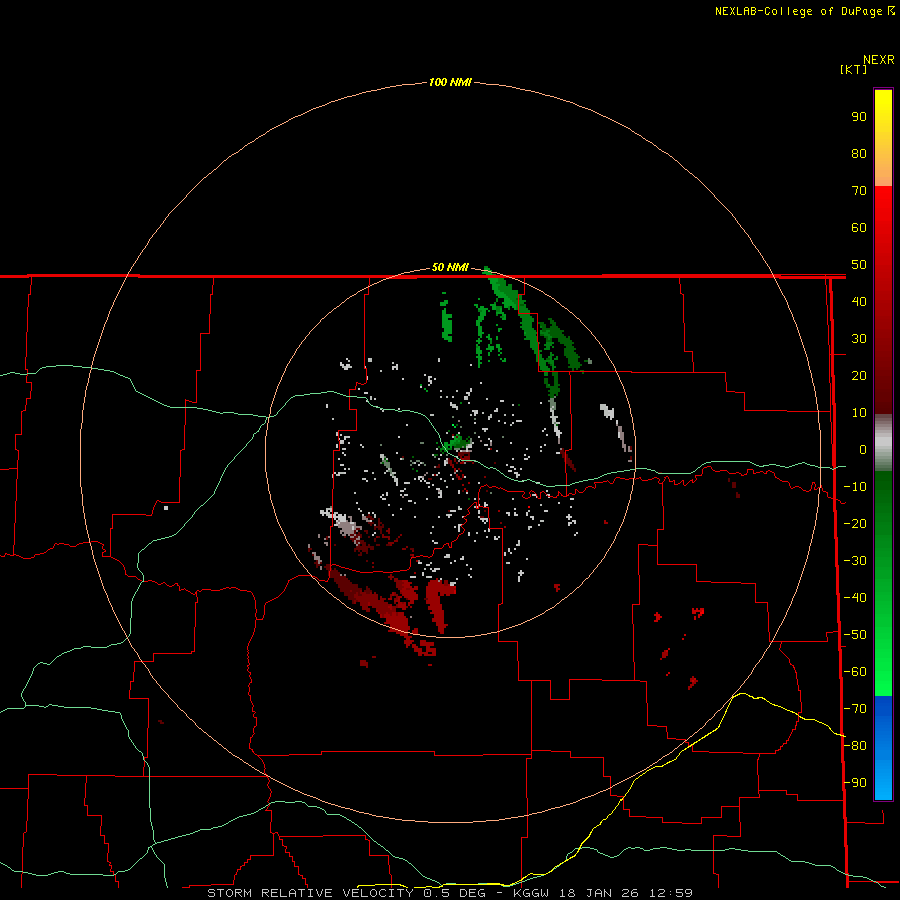Click the -70 value on the velocity scale
900x900 pixels.
[855, 709]
